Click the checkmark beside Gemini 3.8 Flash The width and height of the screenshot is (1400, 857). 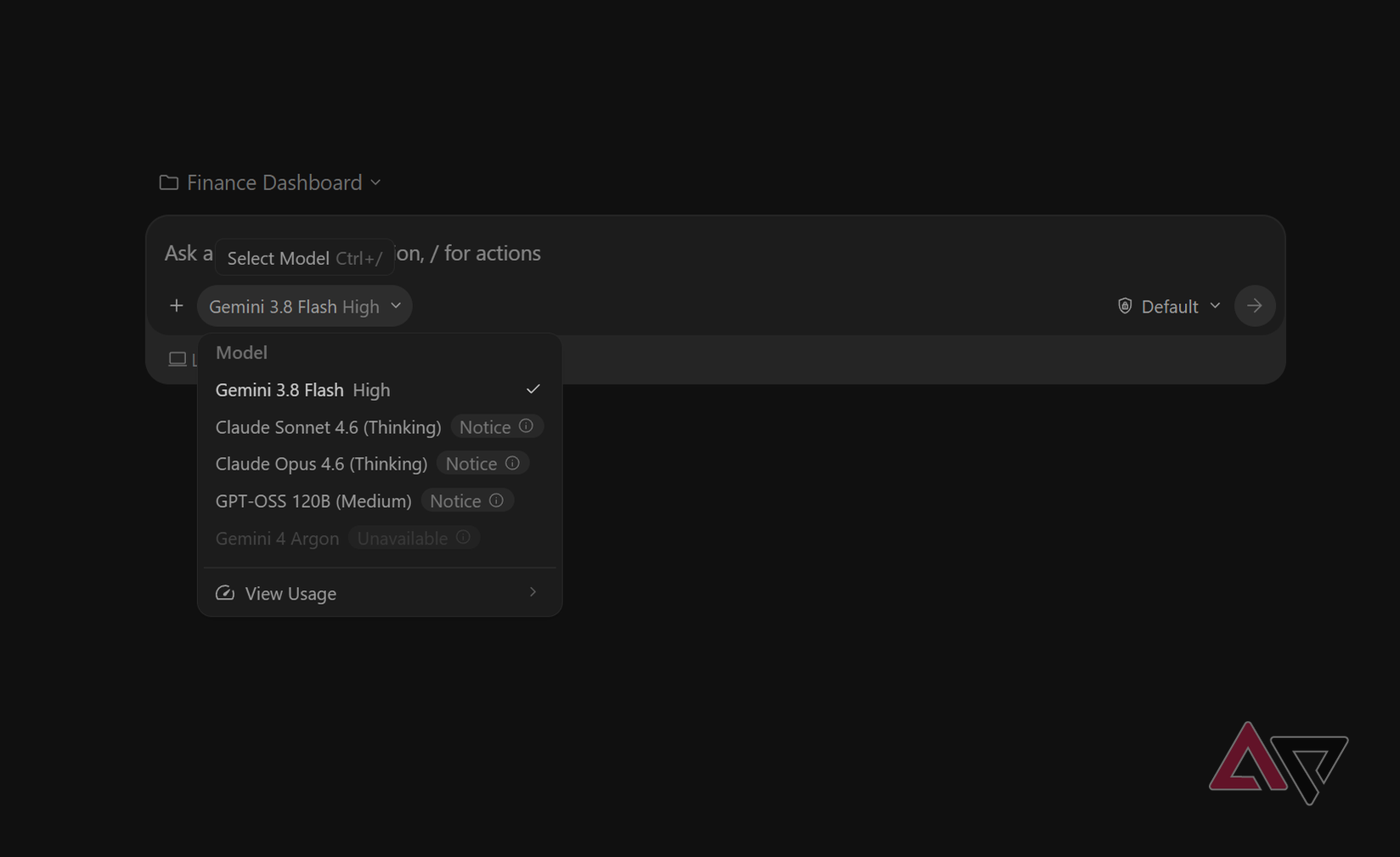(x=533, y=389)
